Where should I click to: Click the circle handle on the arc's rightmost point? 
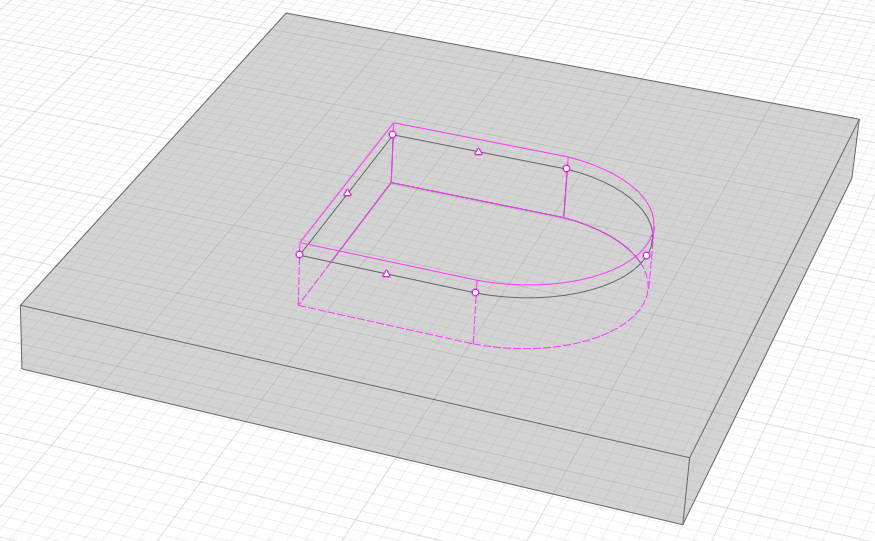pyautogui.click(x=646, y=256)
